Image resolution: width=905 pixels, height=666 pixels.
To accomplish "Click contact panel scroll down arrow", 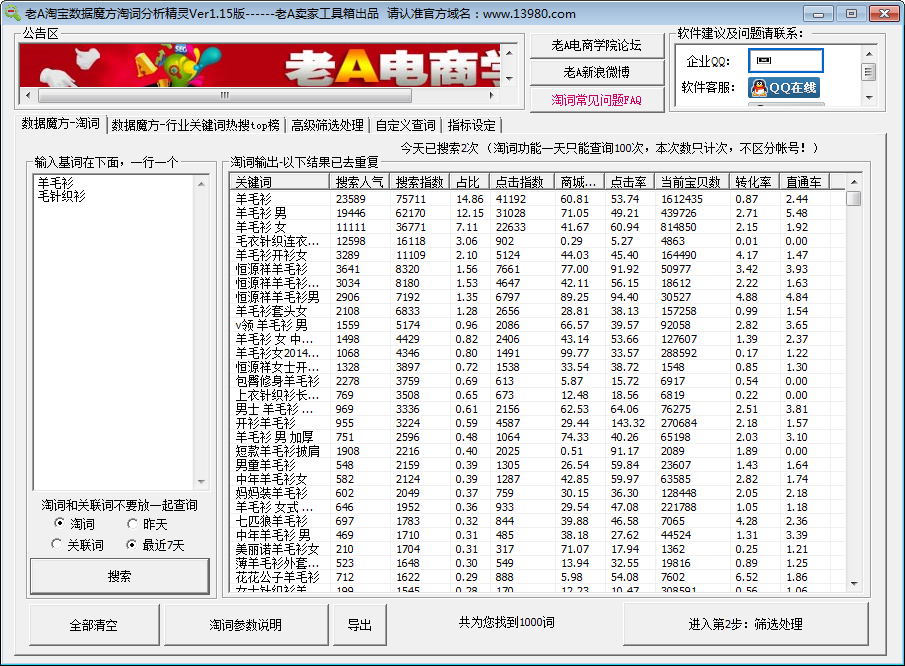I will coord(869,98).
